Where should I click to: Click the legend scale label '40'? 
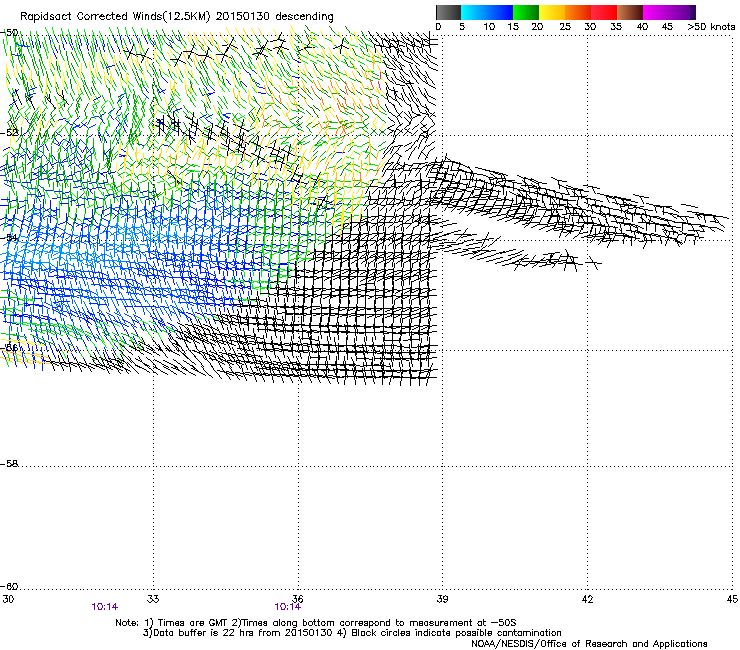(x=642, y=27)
